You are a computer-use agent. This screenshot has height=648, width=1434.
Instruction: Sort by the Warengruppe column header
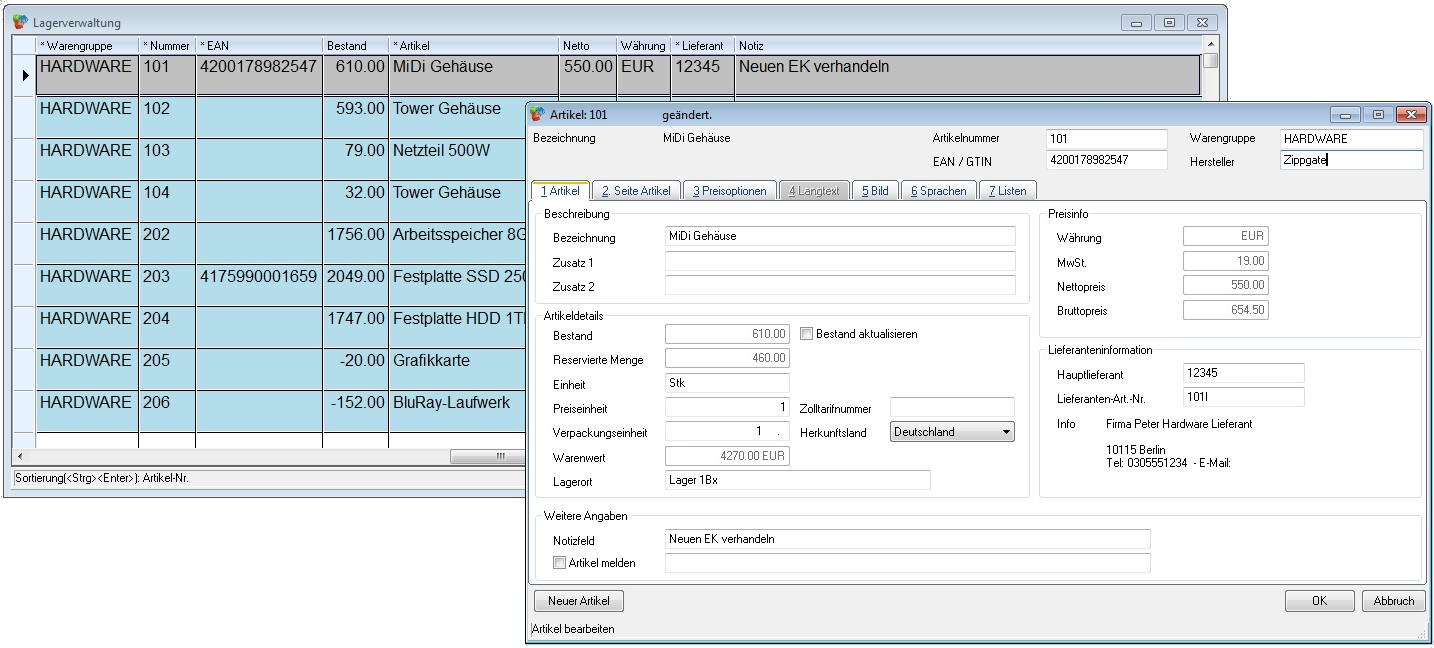[x=87, y=46]
